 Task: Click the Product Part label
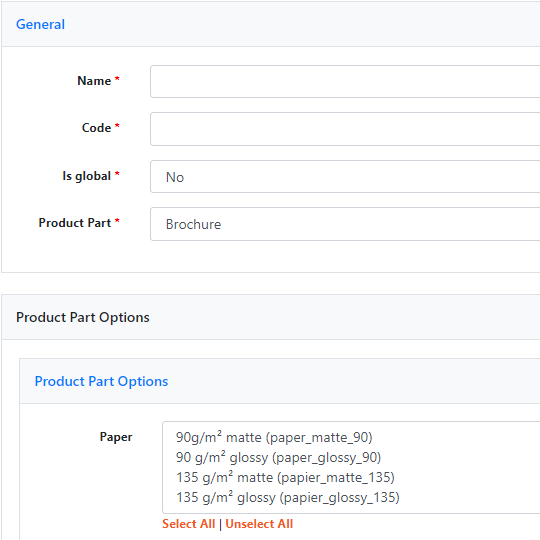(75, 223)
